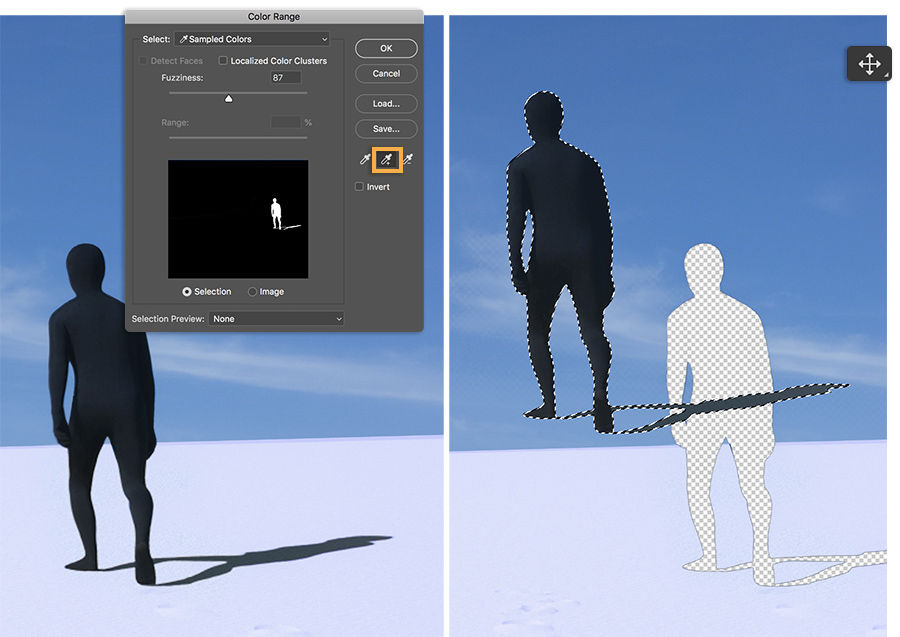The image size is (900, 637).
Task: Confirm with the OK button
Action: (386, 48)
